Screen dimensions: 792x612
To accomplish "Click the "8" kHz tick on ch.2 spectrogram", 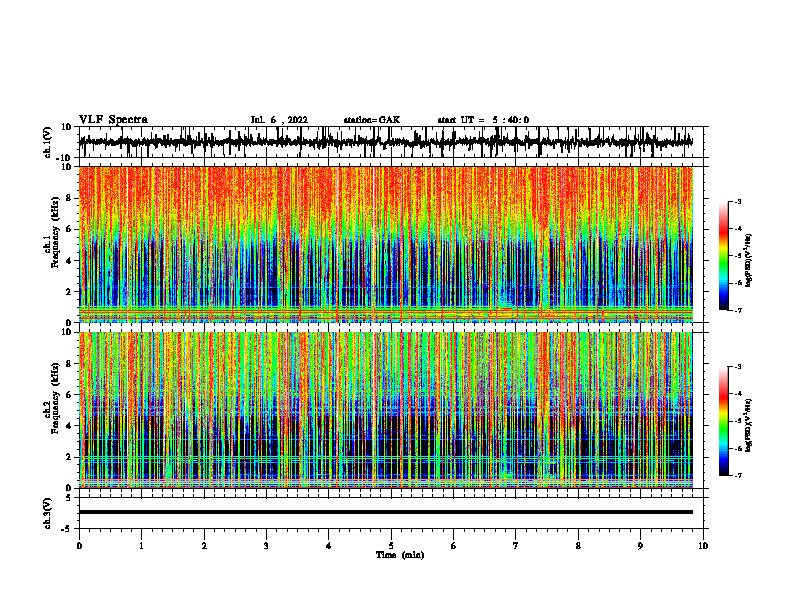I will pos(69,364).
